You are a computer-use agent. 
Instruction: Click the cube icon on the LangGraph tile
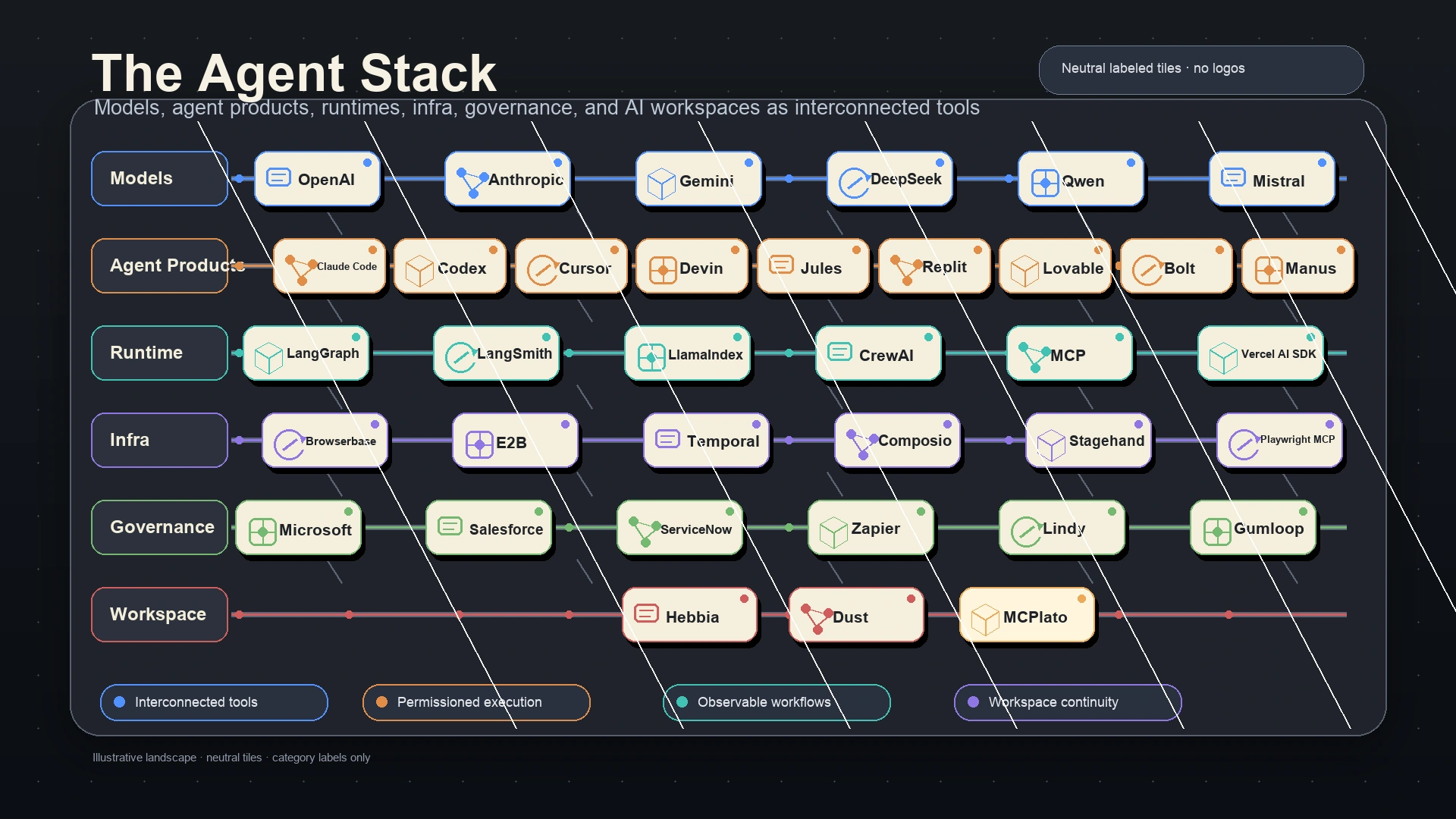(268, 358)
